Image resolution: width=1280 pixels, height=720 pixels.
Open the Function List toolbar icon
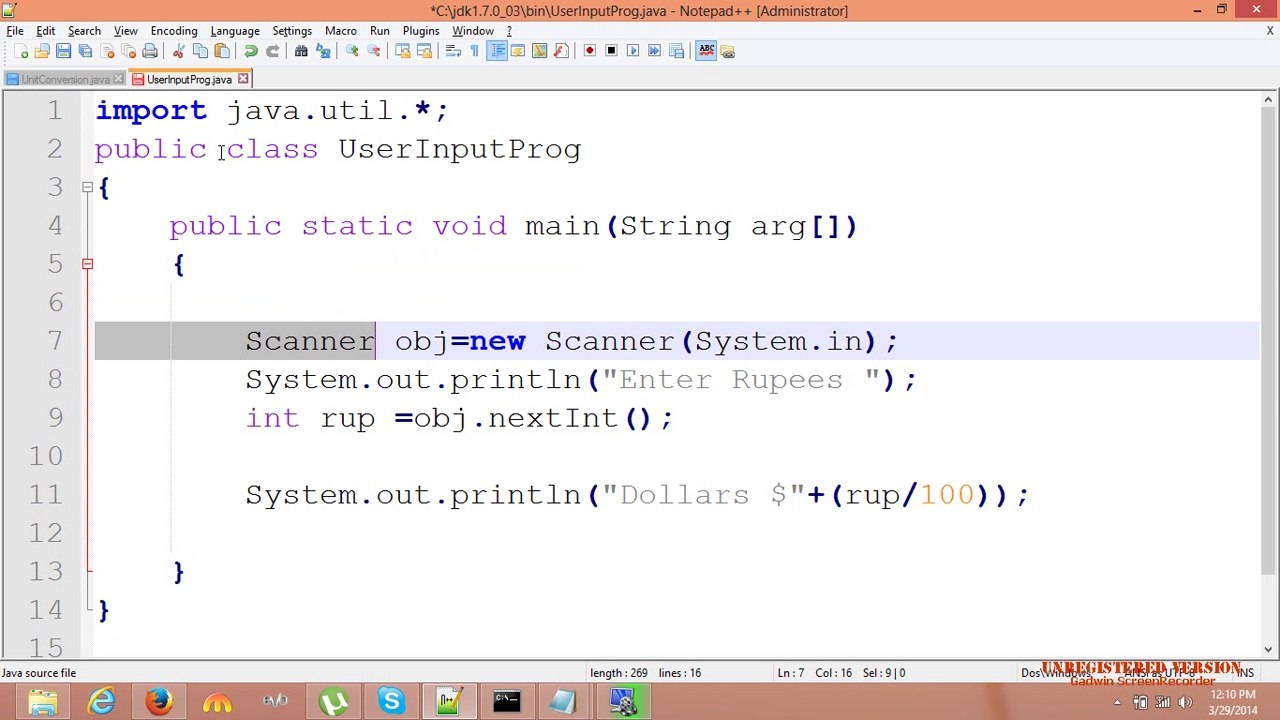tap(561, 51)
